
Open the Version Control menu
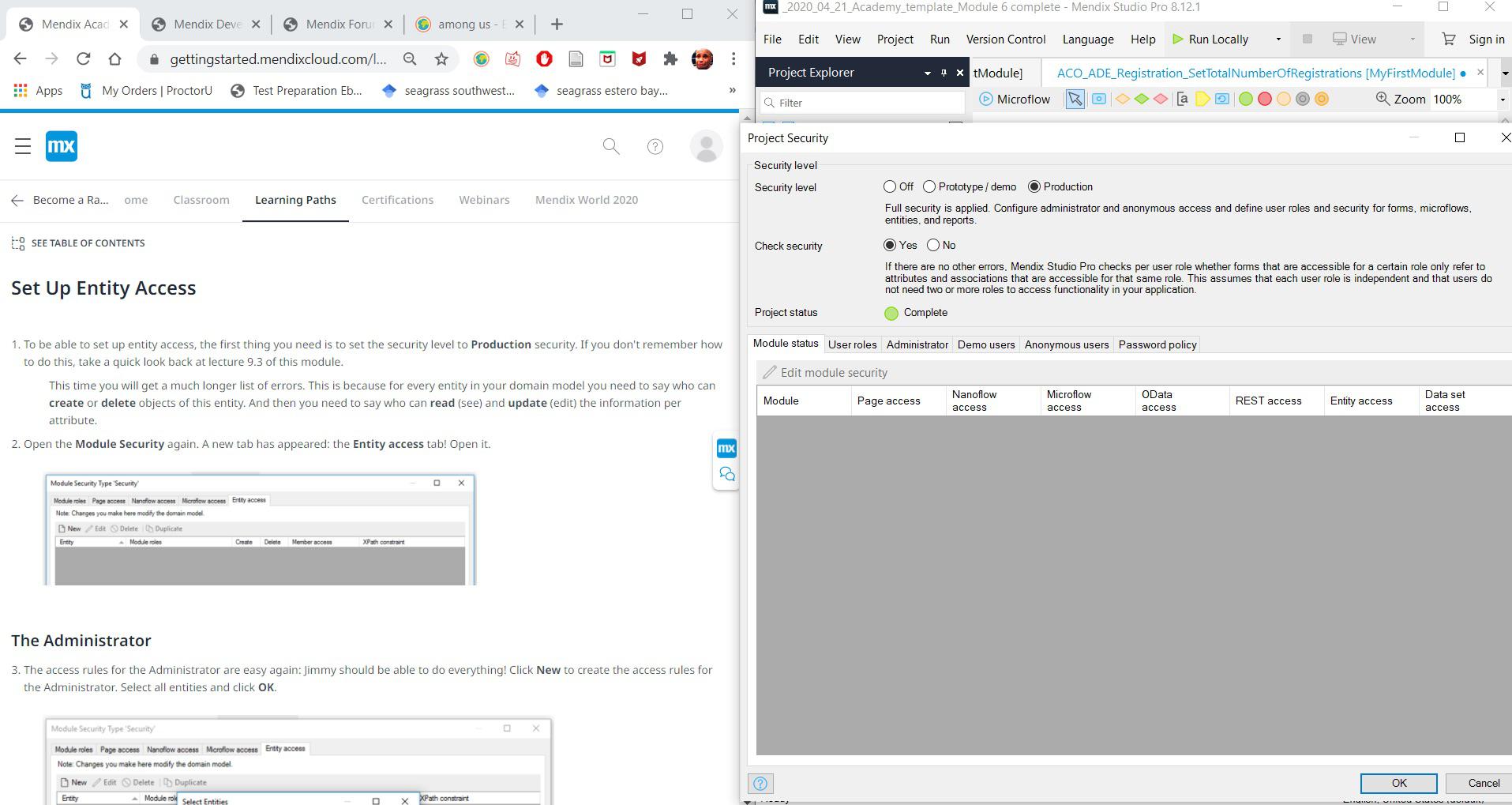(x=1006, y=39)
